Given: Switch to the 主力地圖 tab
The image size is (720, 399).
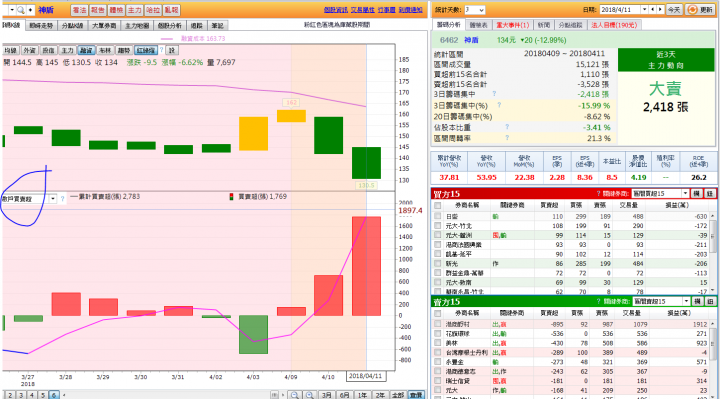Looking at the screenshot, I should (x=137, y=26).
